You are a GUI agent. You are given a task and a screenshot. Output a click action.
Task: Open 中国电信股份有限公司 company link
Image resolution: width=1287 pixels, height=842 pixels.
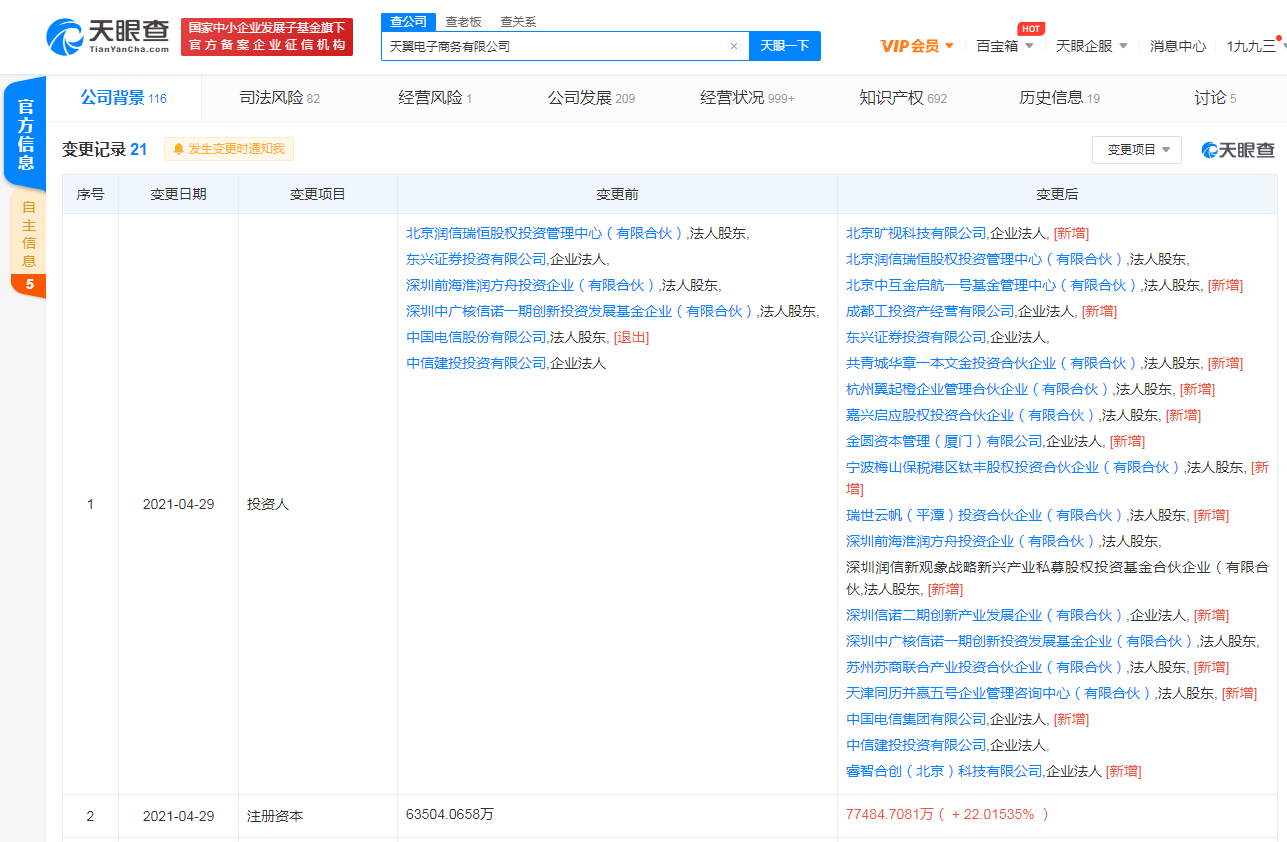click(x=476, y=337)
